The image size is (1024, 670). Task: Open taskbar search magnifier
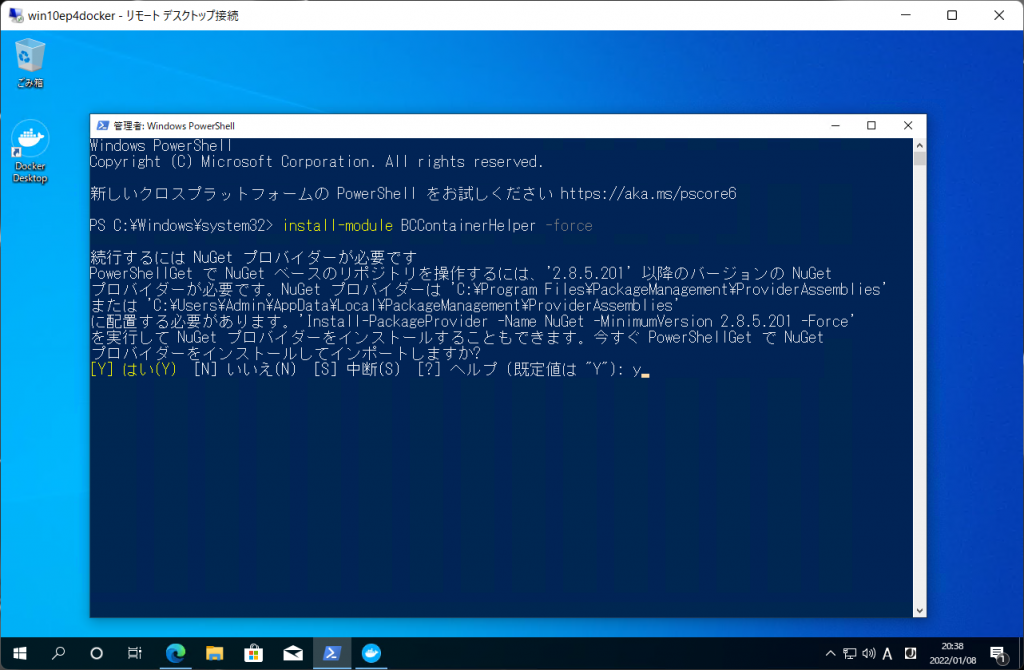[58, 653]
